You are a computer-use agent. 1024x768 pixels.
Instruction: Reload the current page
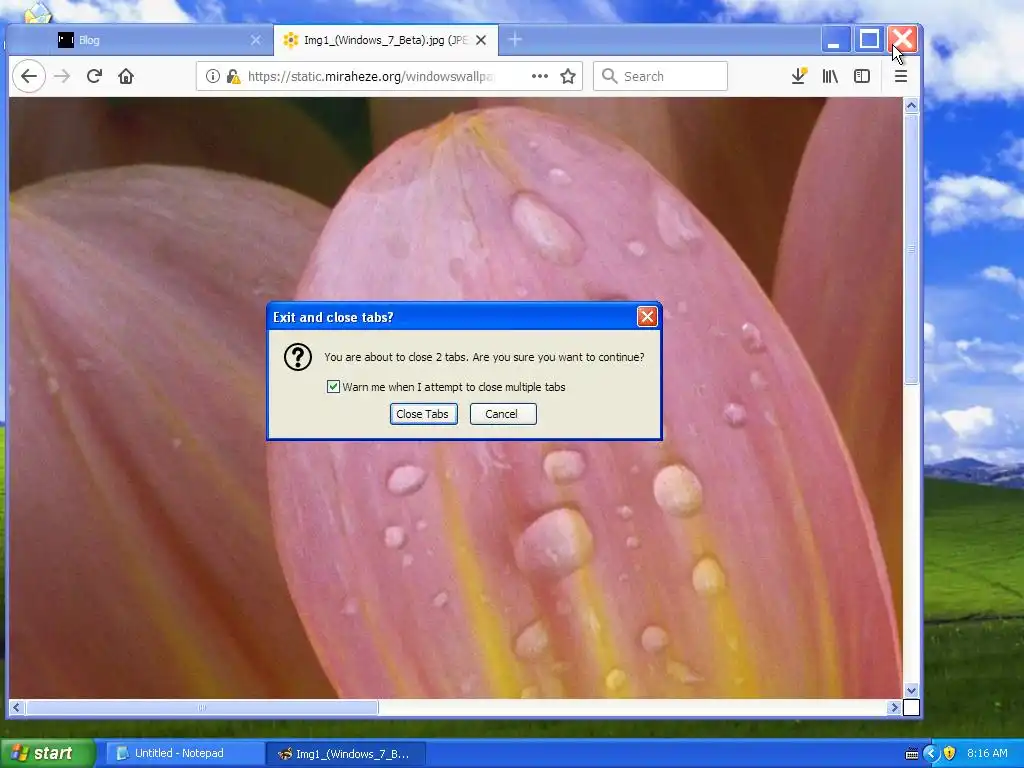point(94,76)
